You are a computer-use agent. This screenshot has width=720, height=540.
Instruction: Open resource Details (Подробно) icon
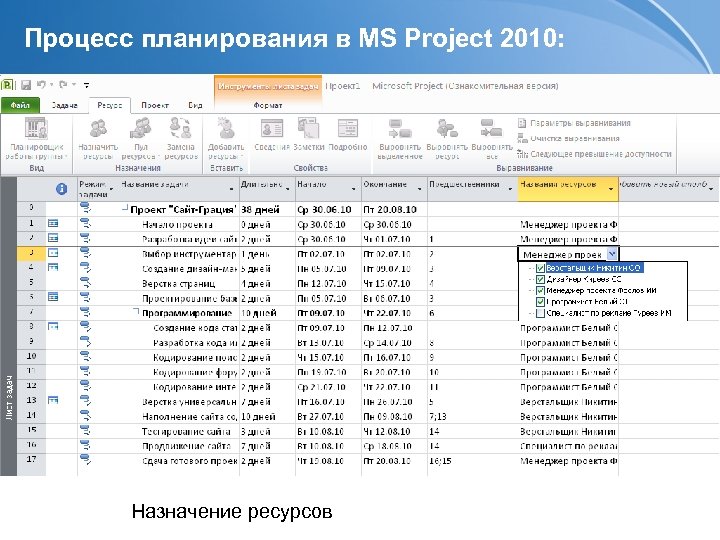348,128
